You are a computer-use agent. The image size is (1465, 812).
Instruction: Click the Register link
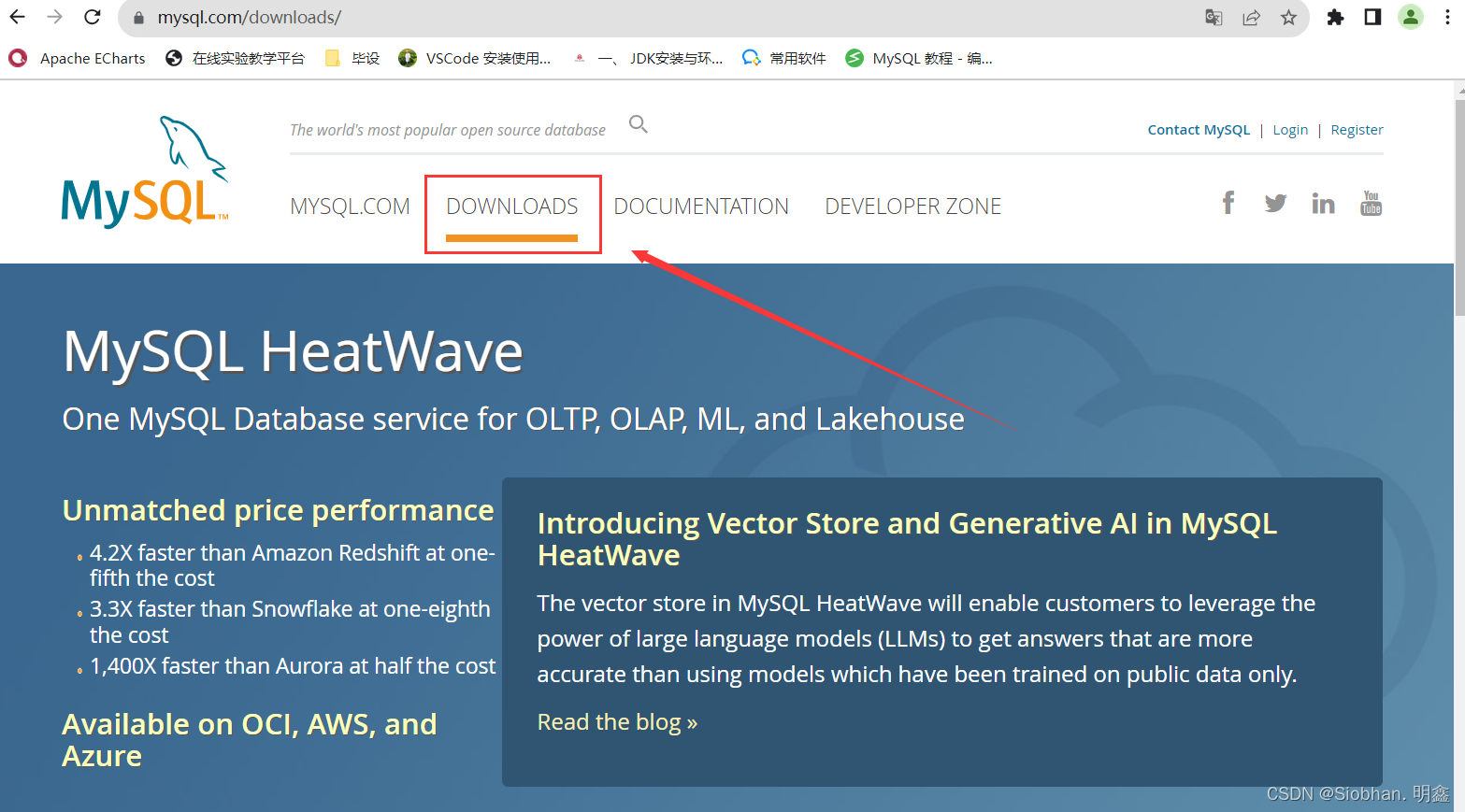(1357, 129)
